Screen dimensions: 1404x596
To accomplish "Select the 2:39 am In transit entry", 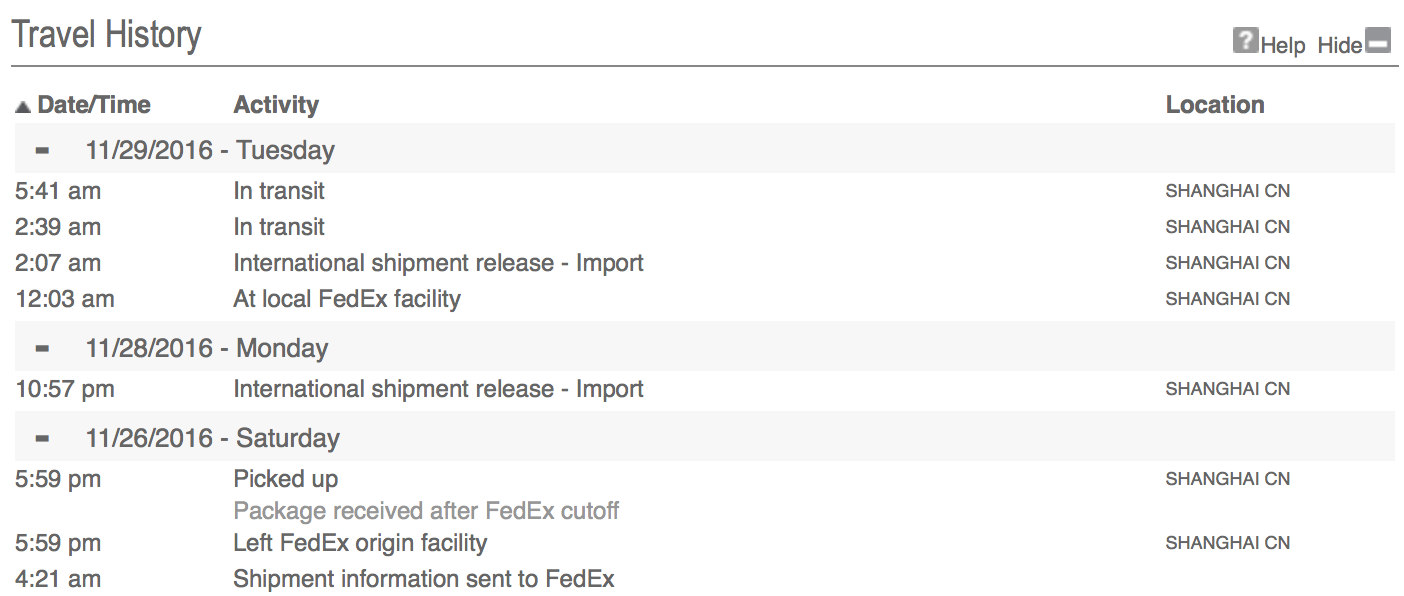I will (x=703, y=227).
